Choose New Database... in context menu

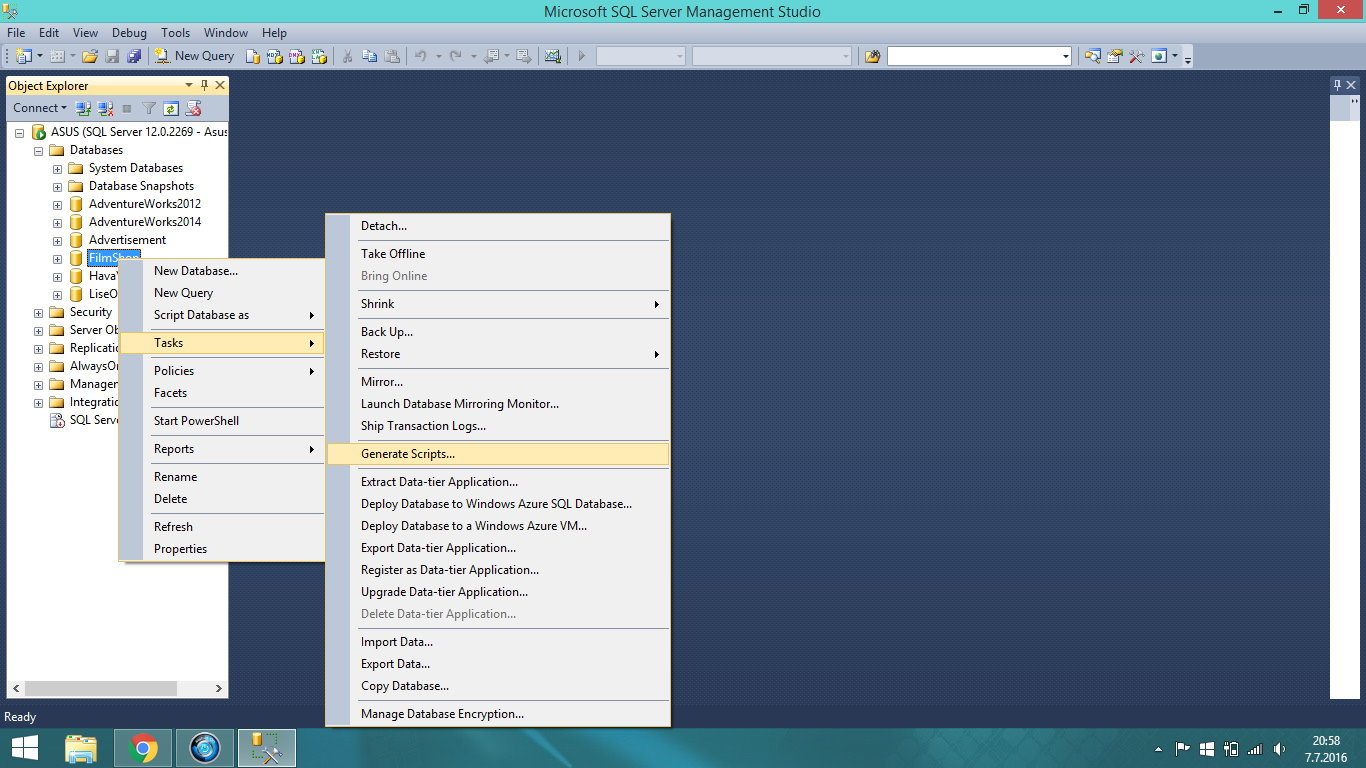coord(222,271)
